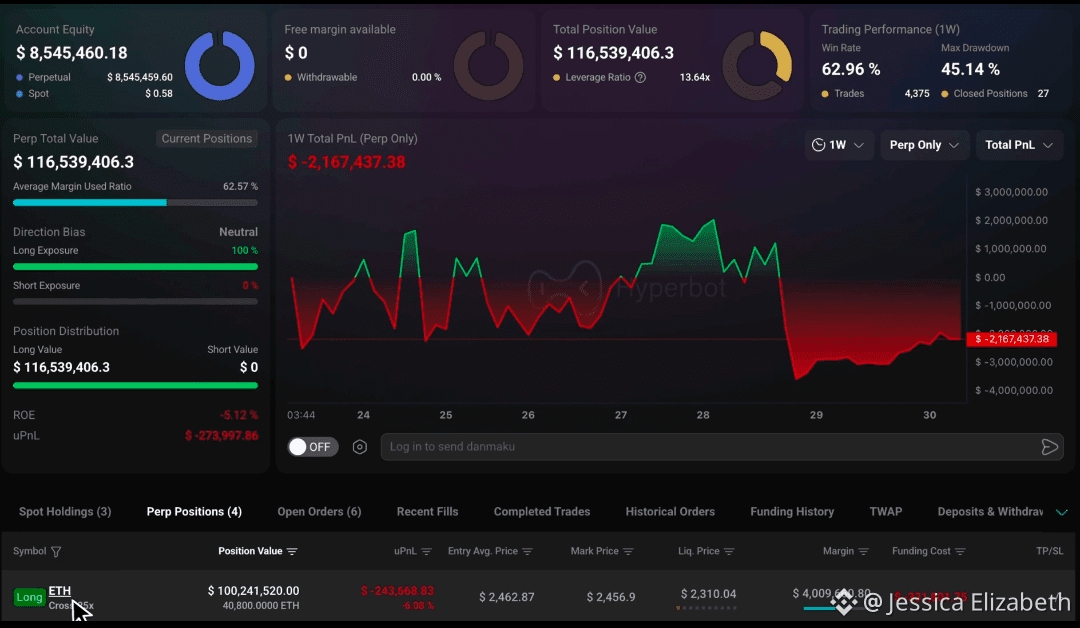This screenshot has width=1080, height=628.
Task: Open the Deposits & Withdrawals tab
Action: tap(990, 512)
